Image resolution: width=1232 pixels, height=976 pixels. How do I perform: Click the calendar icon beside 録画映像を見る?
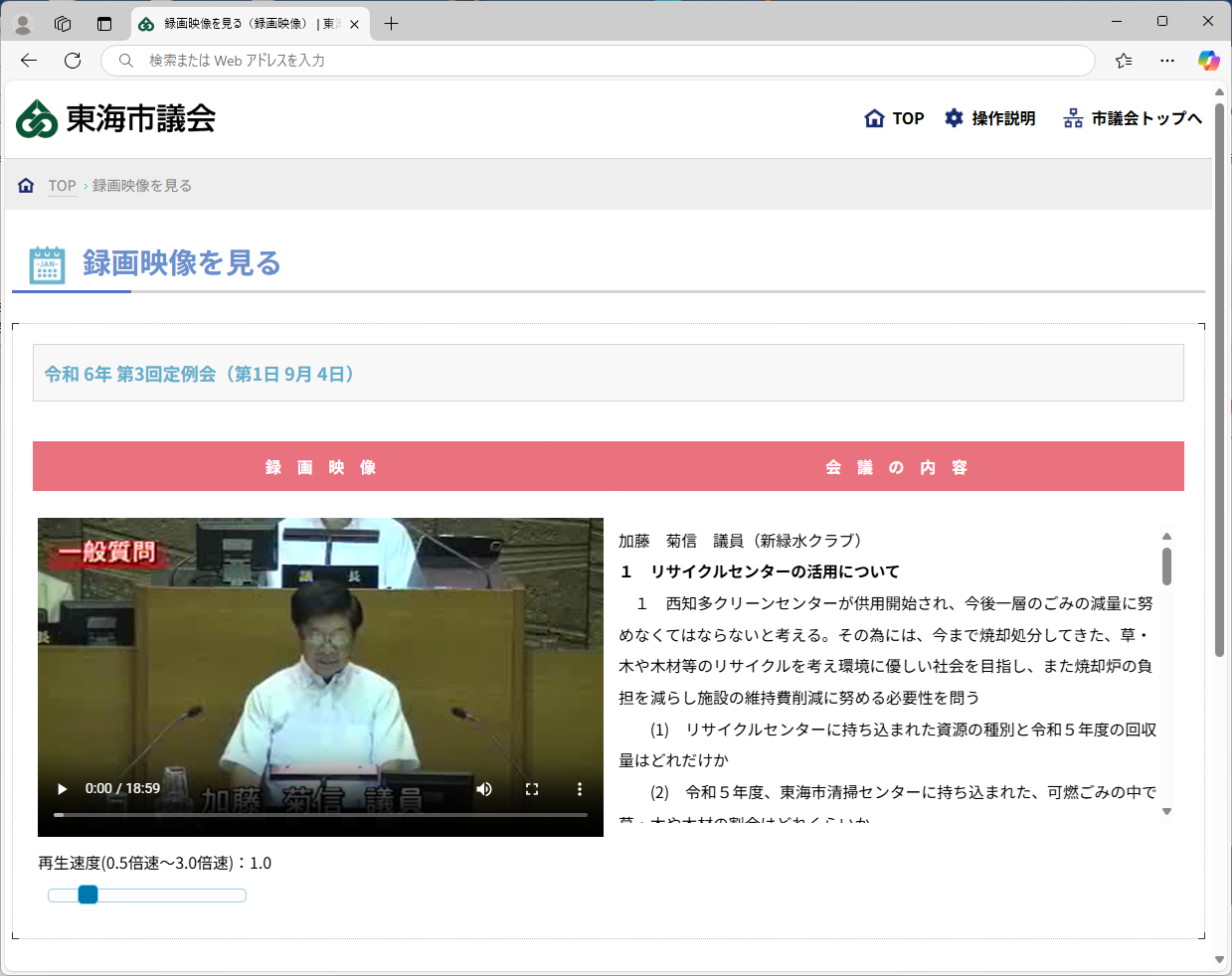coord(47,264)
